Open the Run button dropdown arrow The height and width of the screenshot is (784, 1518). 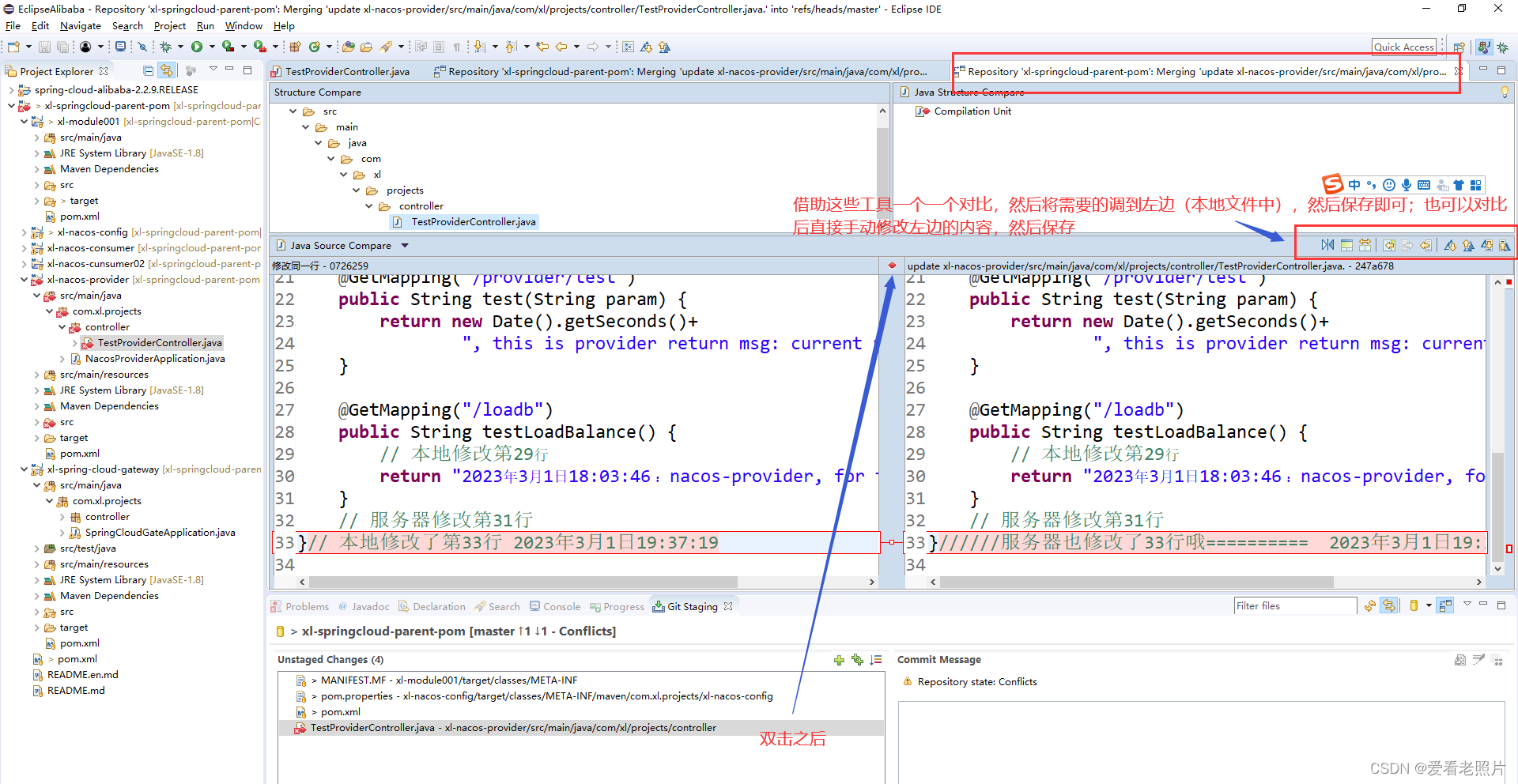click(212, 47)
